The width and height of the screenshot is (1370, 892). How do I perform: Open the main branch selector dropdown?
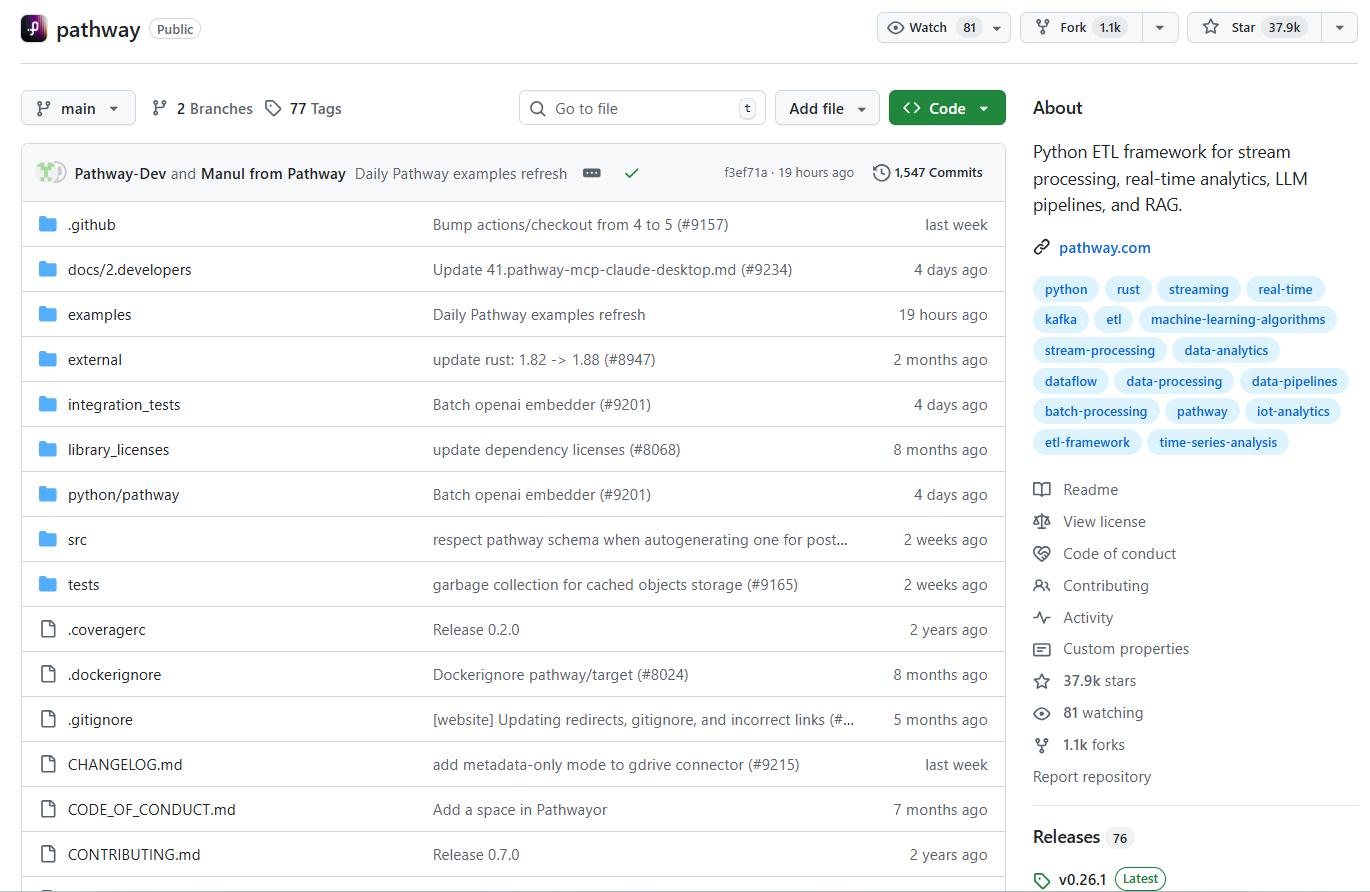[78, 108]
